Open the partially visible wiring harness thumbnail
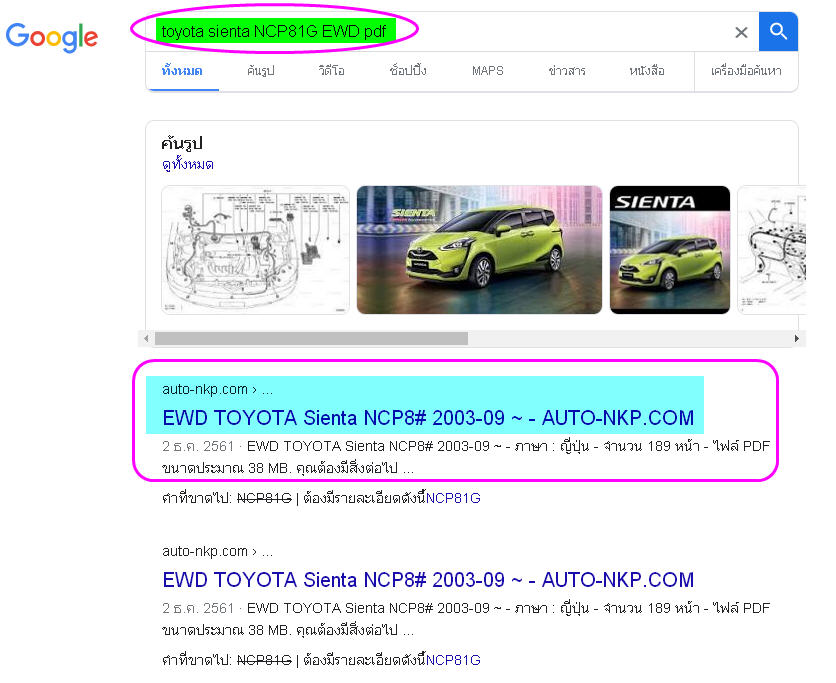This screenshot has width=836, height=683. point(771,250)
